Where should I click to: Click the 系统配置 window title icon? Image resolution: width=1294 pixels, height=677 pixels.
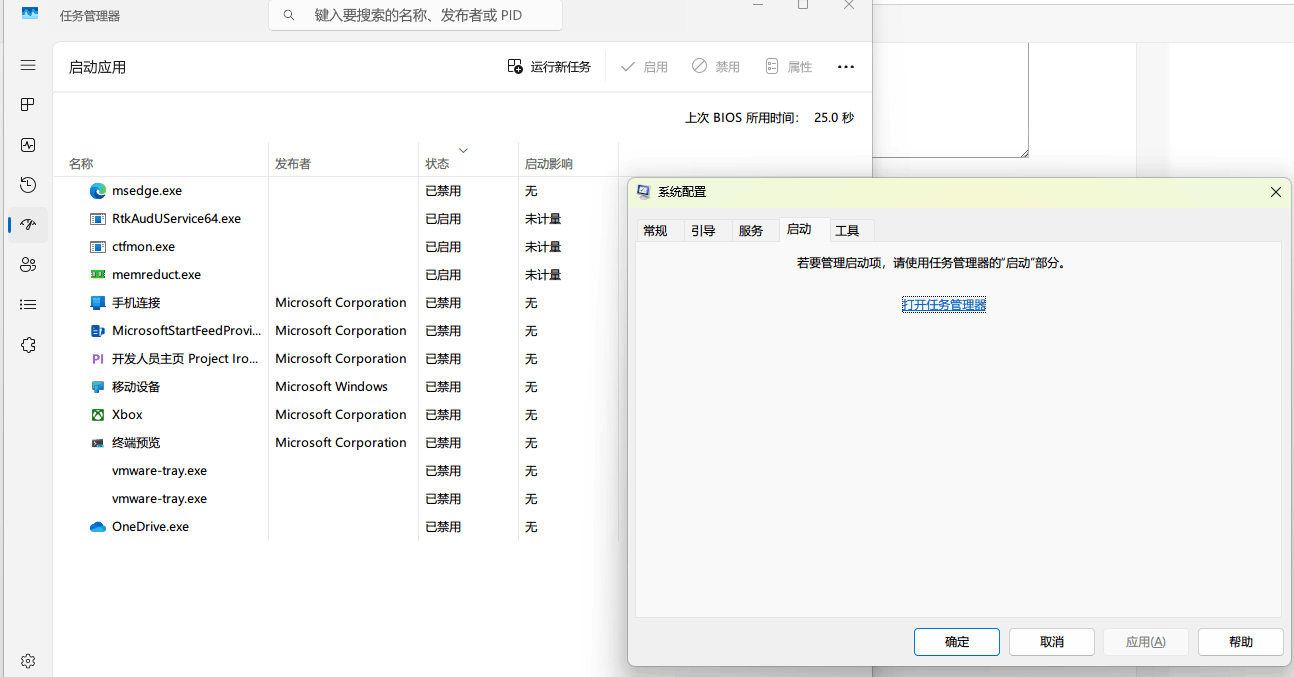(x=644, y=192)
